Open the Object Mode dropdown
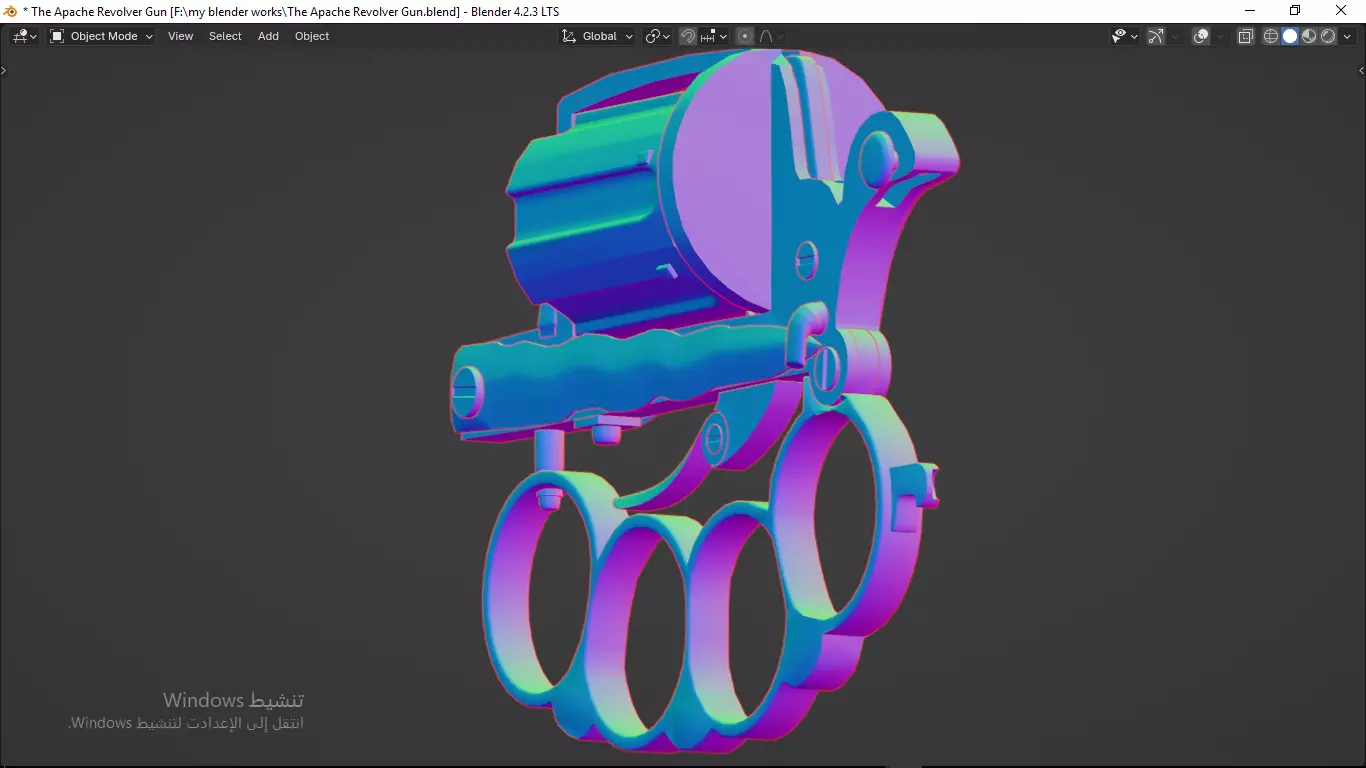This screenshot has width=1366, height=768. click(x=101, y=36)
